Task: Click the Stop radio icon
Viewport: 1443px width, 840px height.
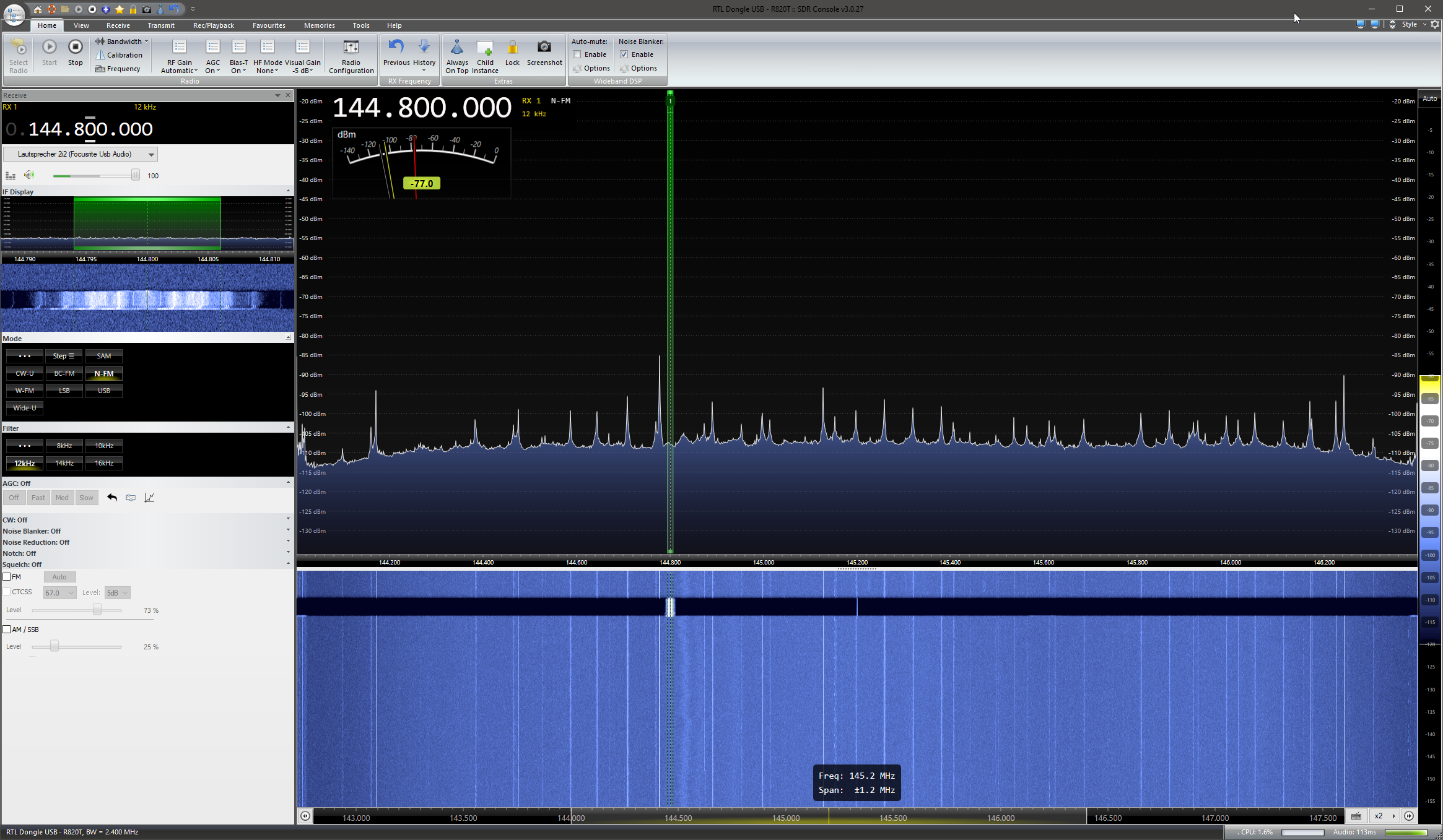Action: [75, 47]
